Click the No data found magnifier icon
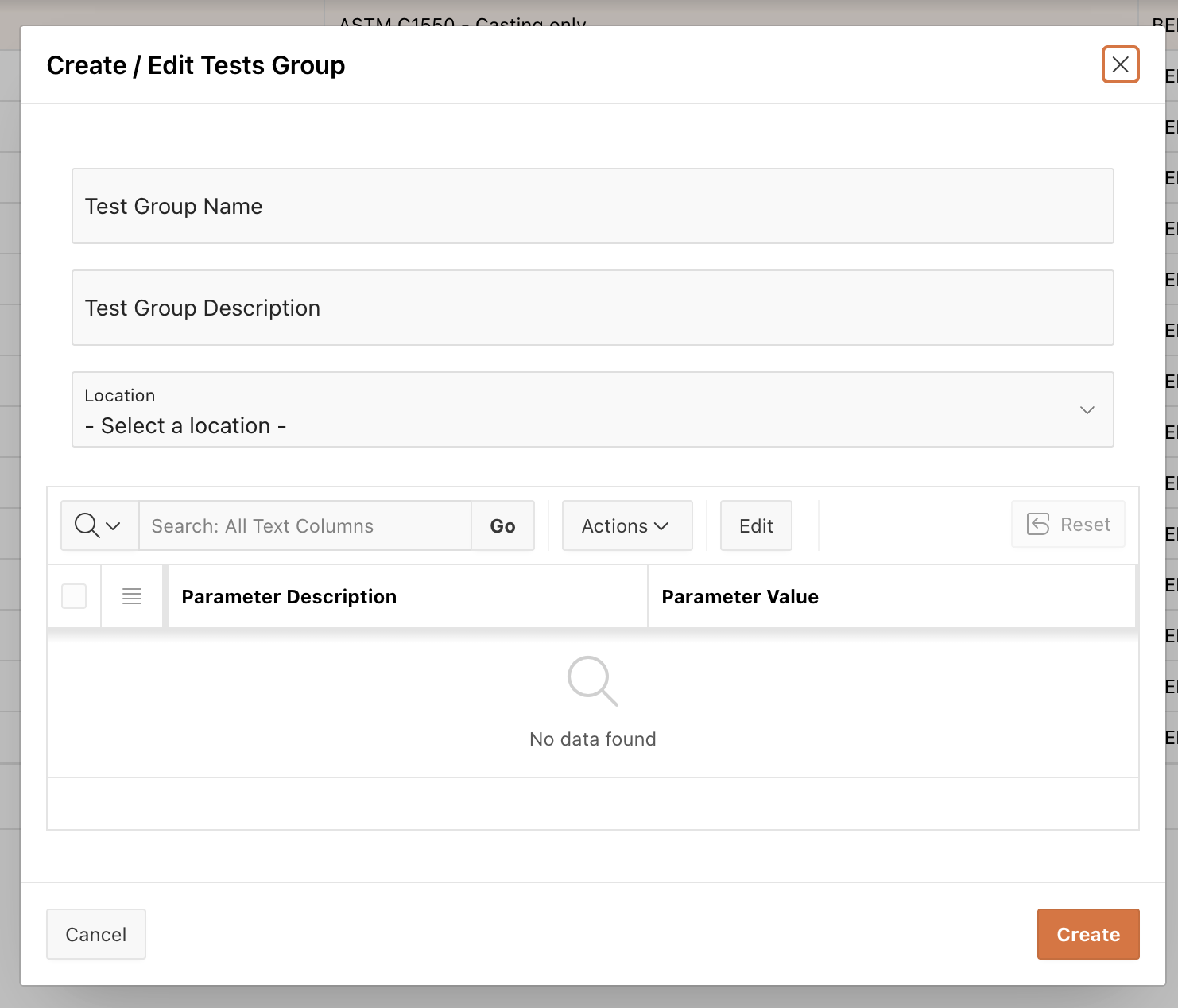1178x1008 pixels. 592,681
